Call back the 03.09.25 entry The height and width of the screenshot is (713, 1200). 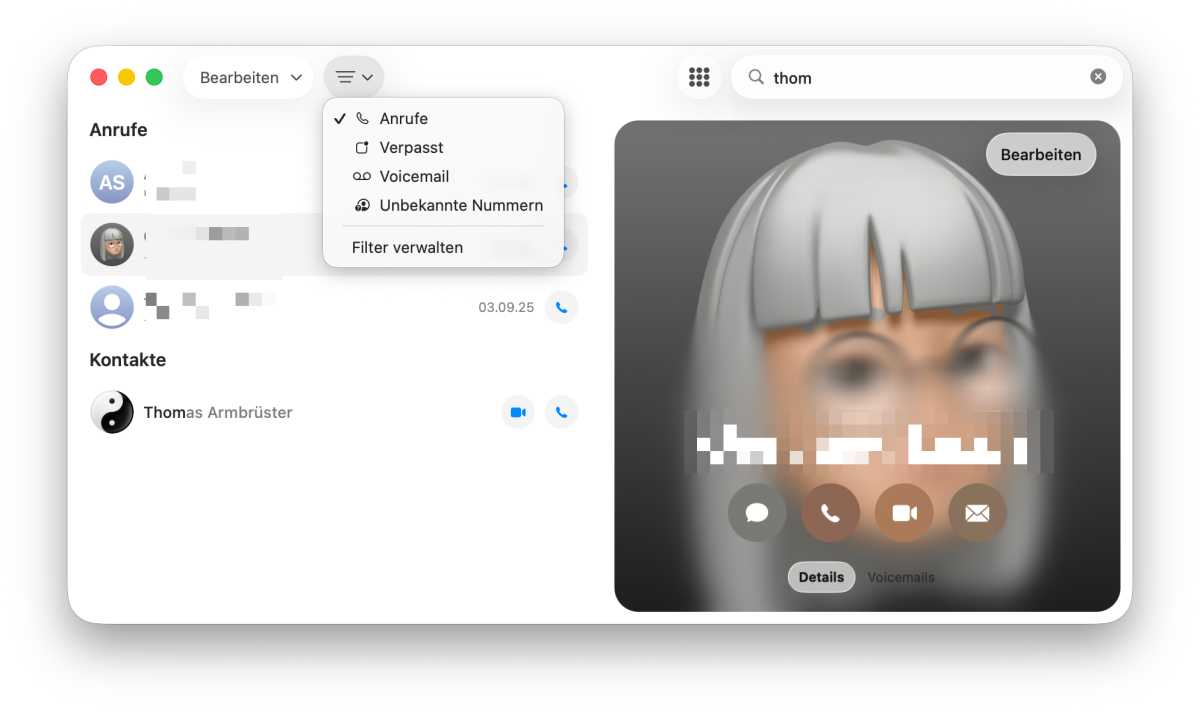click(x=561, y=308)
